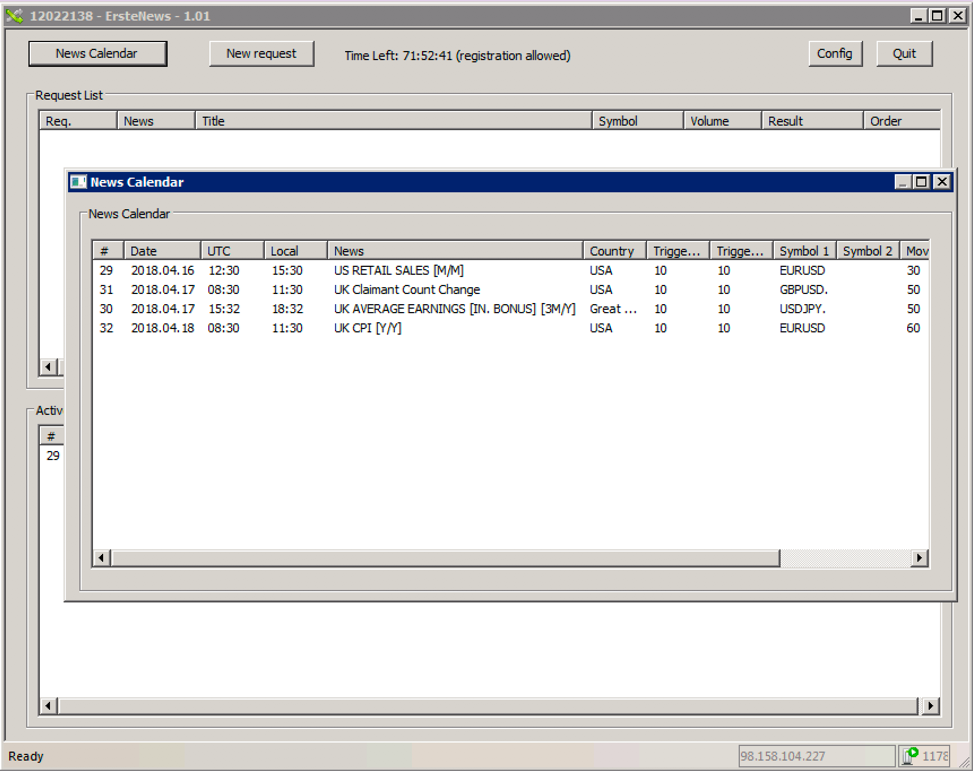Image resolution: width=973 pixels, height=771 pixels.
Task: Maximize the News Calendar dialog
Action: [921, 182]
